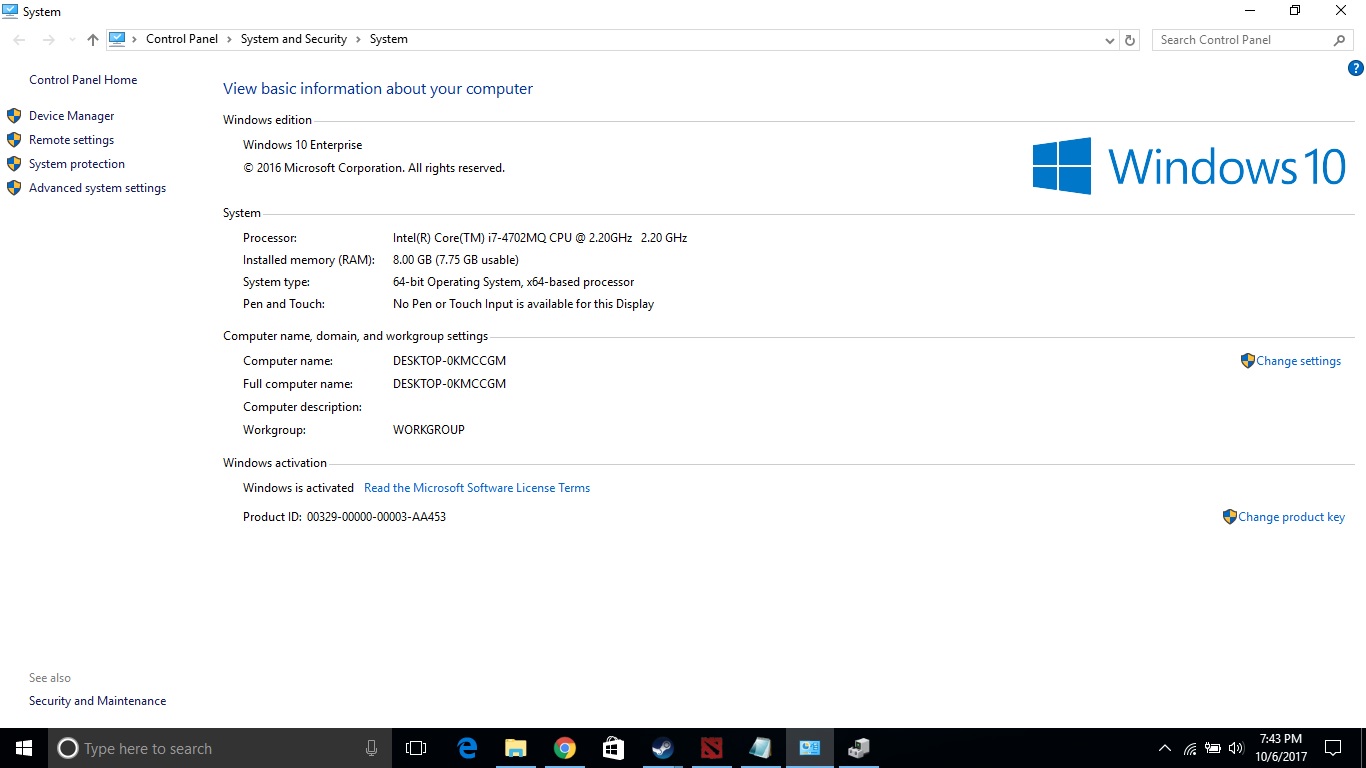Screen dimensions: 1366x768
Task: Open the notepad-style app in taskbar
Action: [x=760, y=748]
